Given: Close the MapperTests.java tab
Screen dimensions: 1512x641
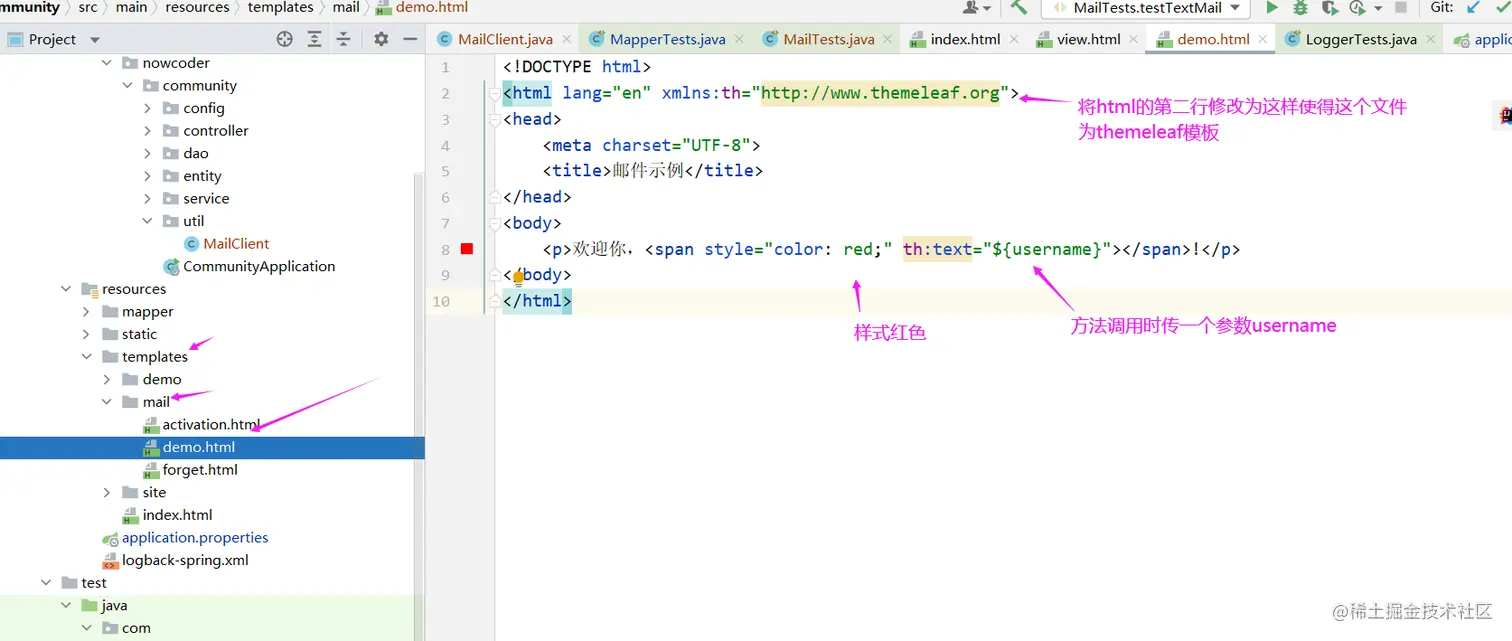Looking at the screenshot, I should point(739,39).
